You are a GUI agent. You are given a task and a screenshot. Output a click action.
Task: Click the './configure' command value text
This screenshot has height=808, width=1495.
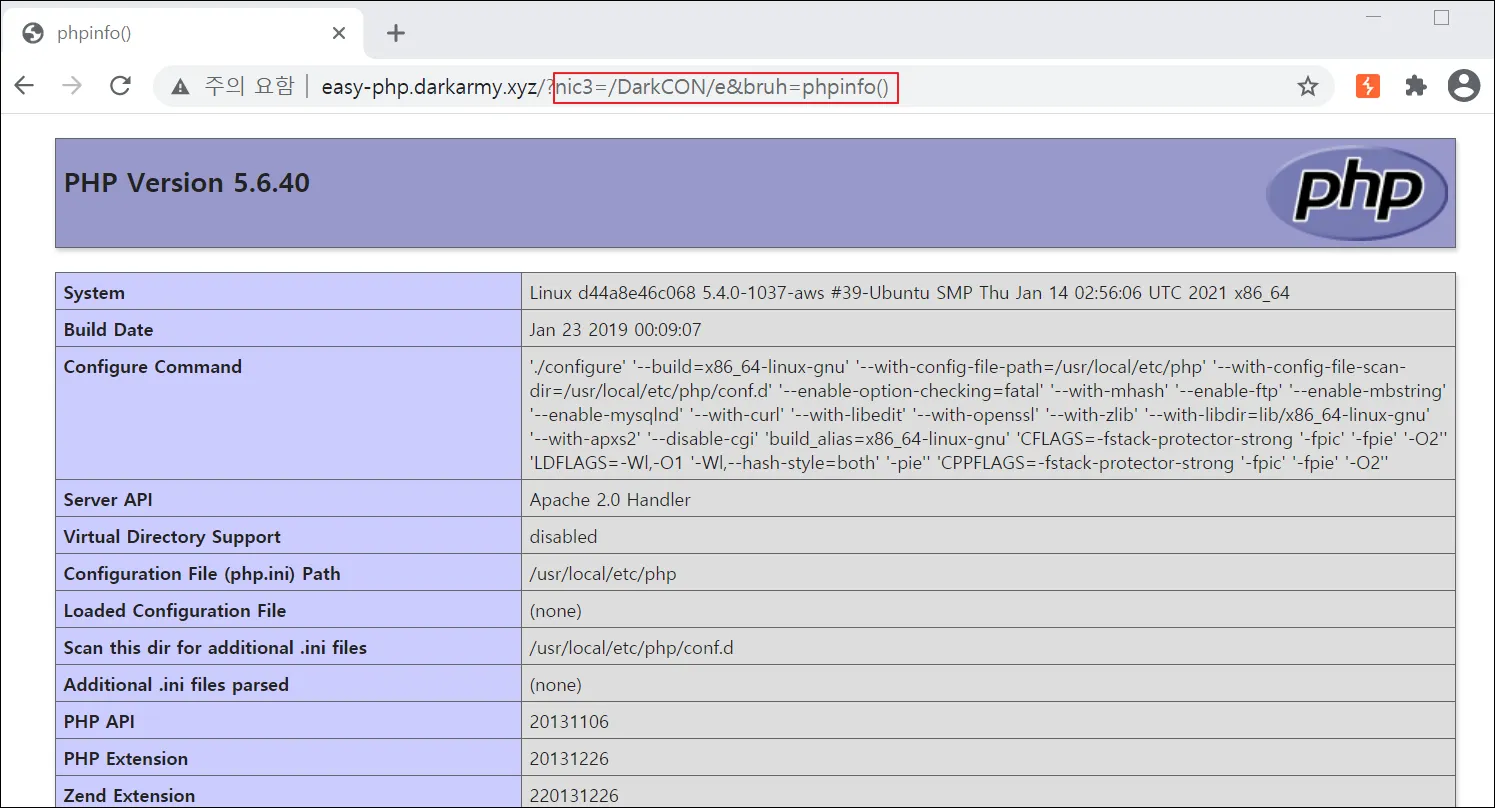(x=988, y=415)
